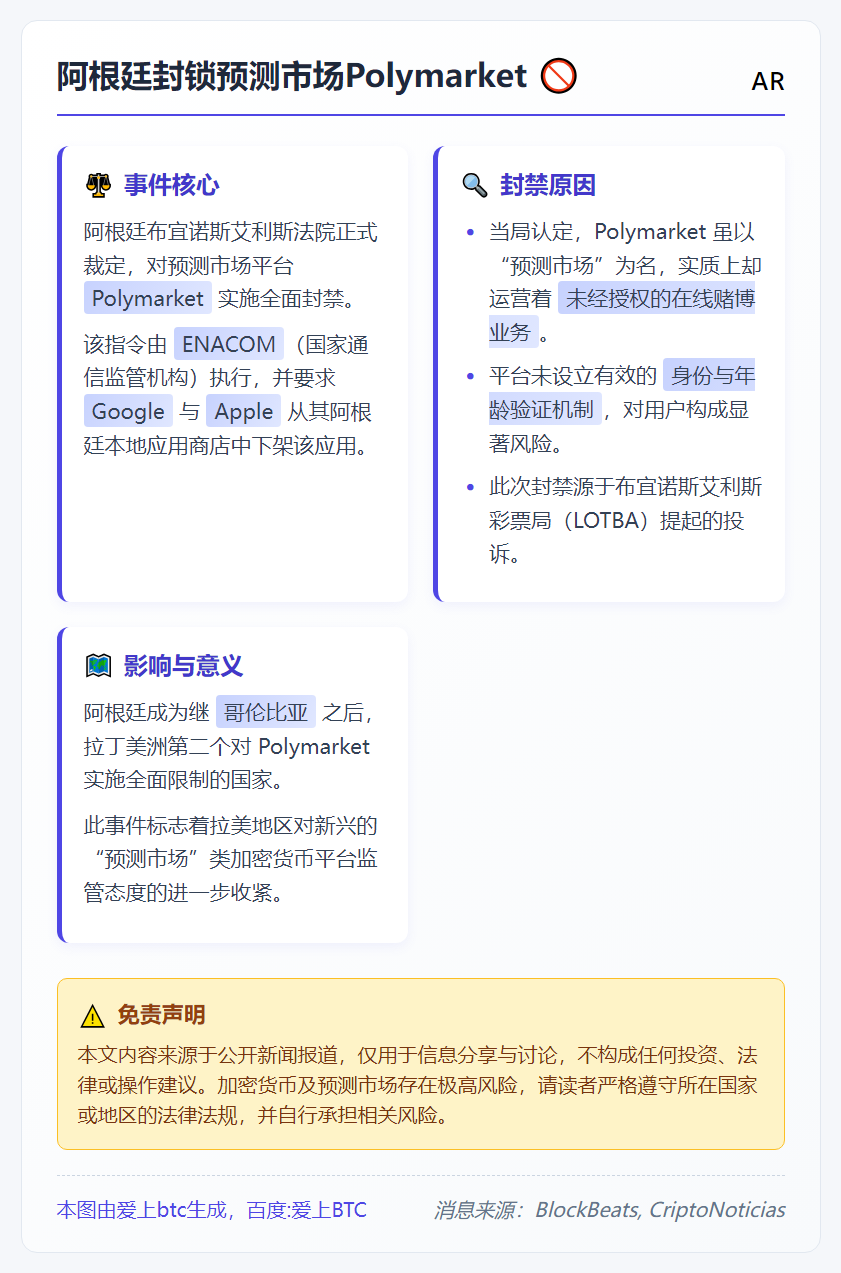Click the paragraph starting 阿根廷布宜诺斯艾利斯法院正式
The image size is (841, 1273).
(x=233, y=265)
